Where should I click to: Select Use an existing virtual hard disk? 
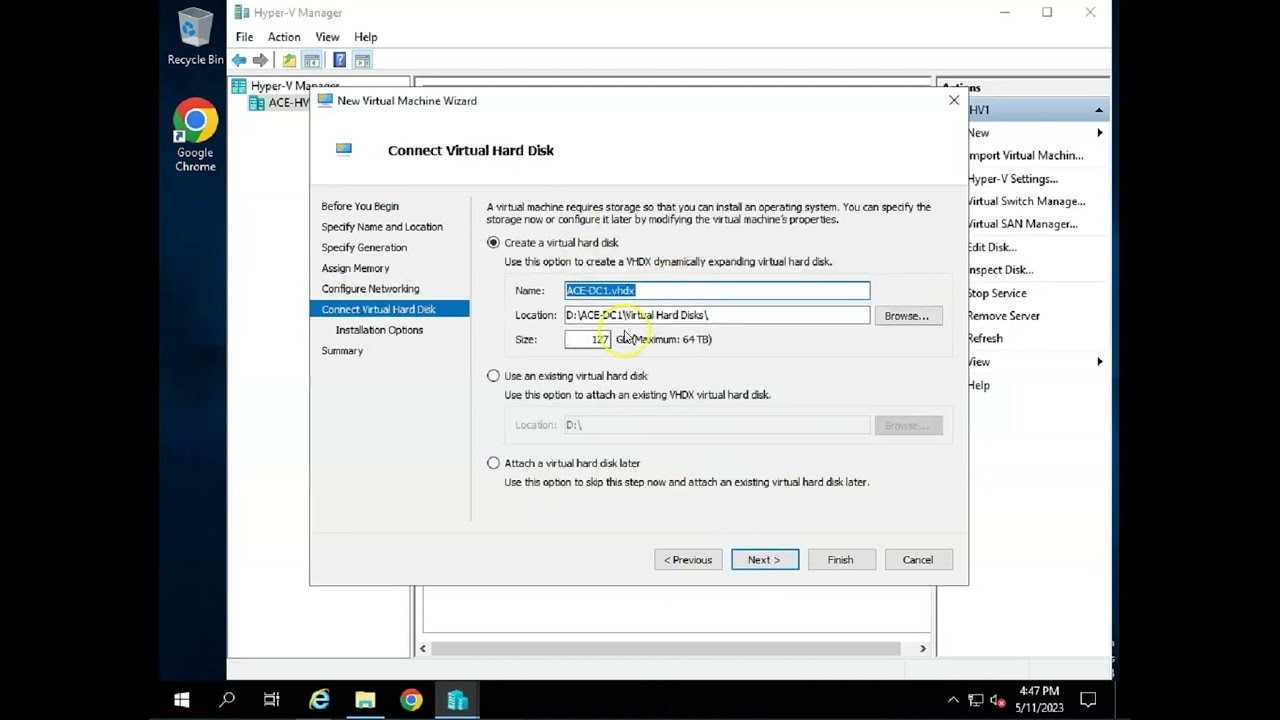tap(493, 376)
